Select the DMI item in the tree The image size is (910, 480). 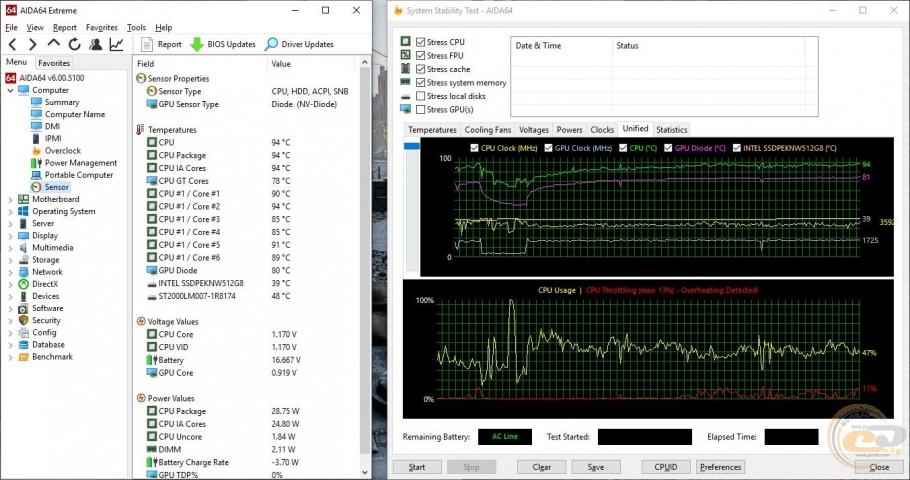coord(45,126)
